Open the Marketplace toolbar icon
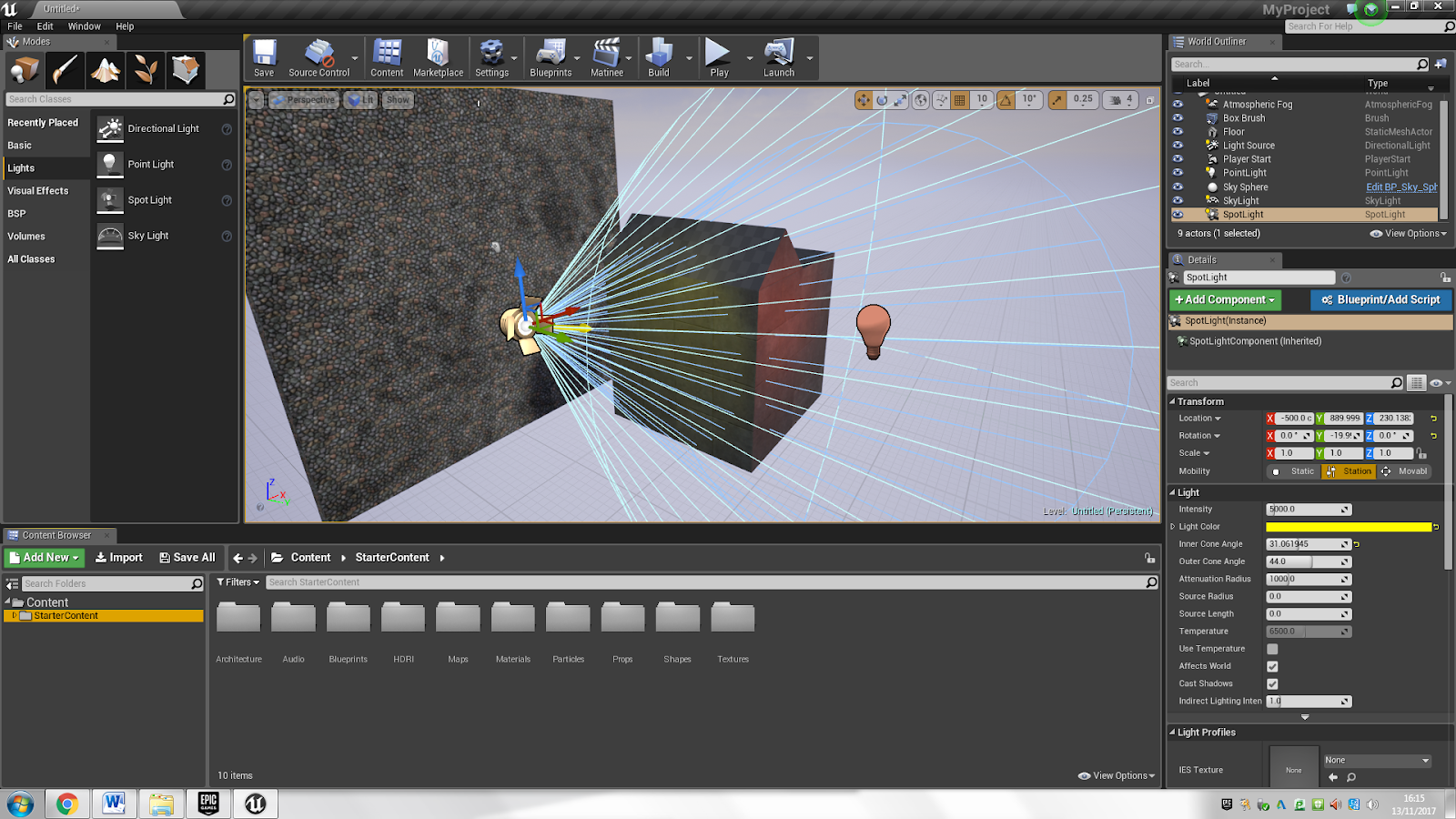Image resolution: width=1456 pixels, height=819 pixels. [x=438, y=58]
